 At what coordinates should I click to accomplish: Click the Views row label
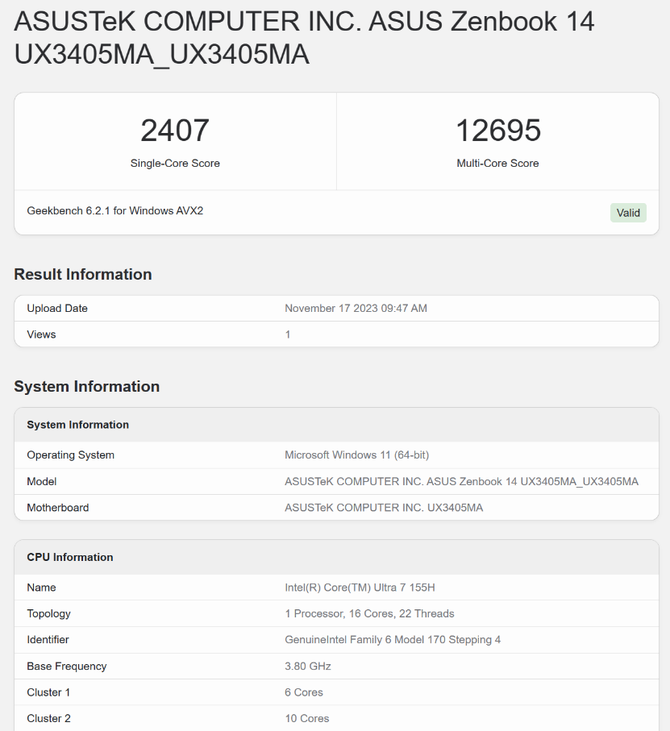click(x=41, y=334)
